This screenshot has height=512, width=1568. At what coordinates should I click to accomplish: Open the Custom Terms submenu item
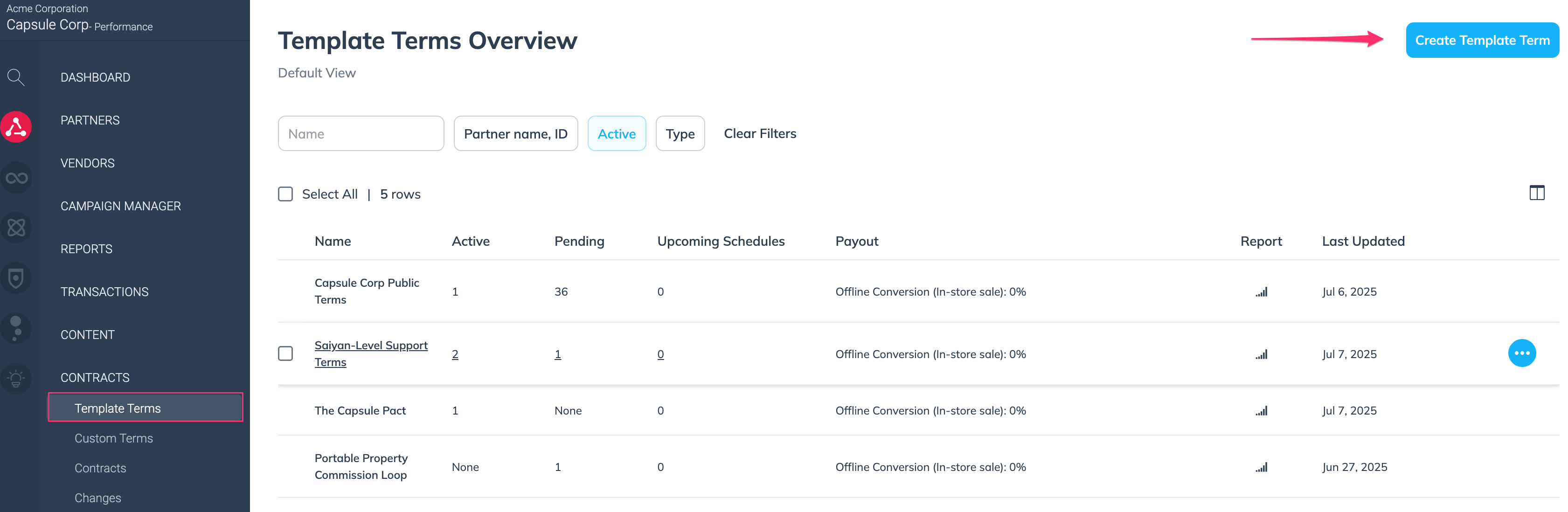click(x=114, y=438)
